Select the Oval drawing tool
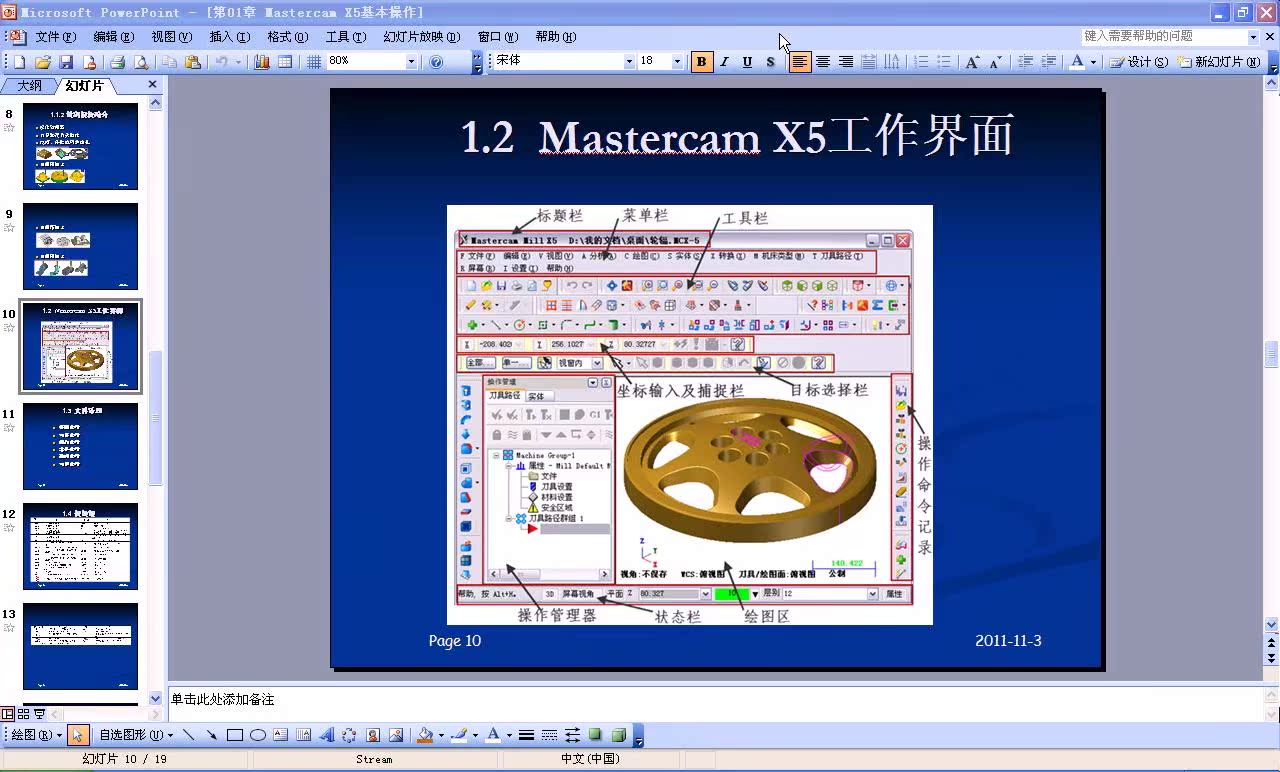 pyautogui.click(x=258, y=735)
